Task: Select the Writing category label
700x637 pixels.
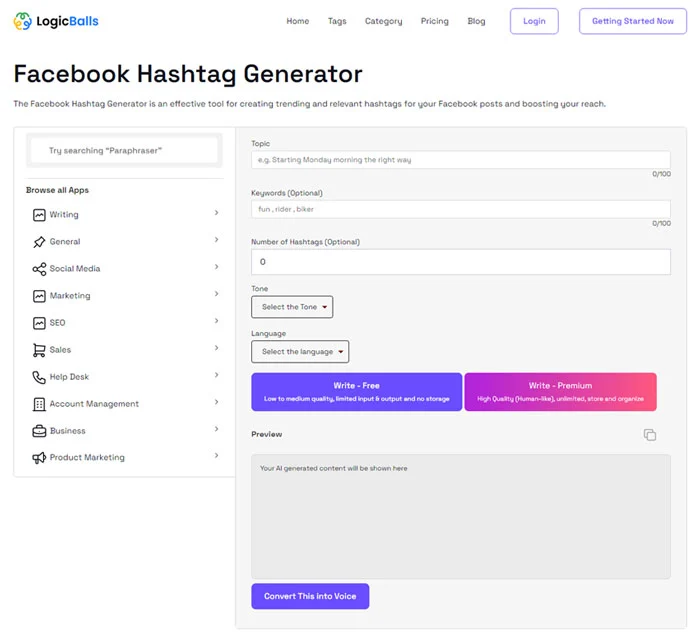Action: click(64, 215)
